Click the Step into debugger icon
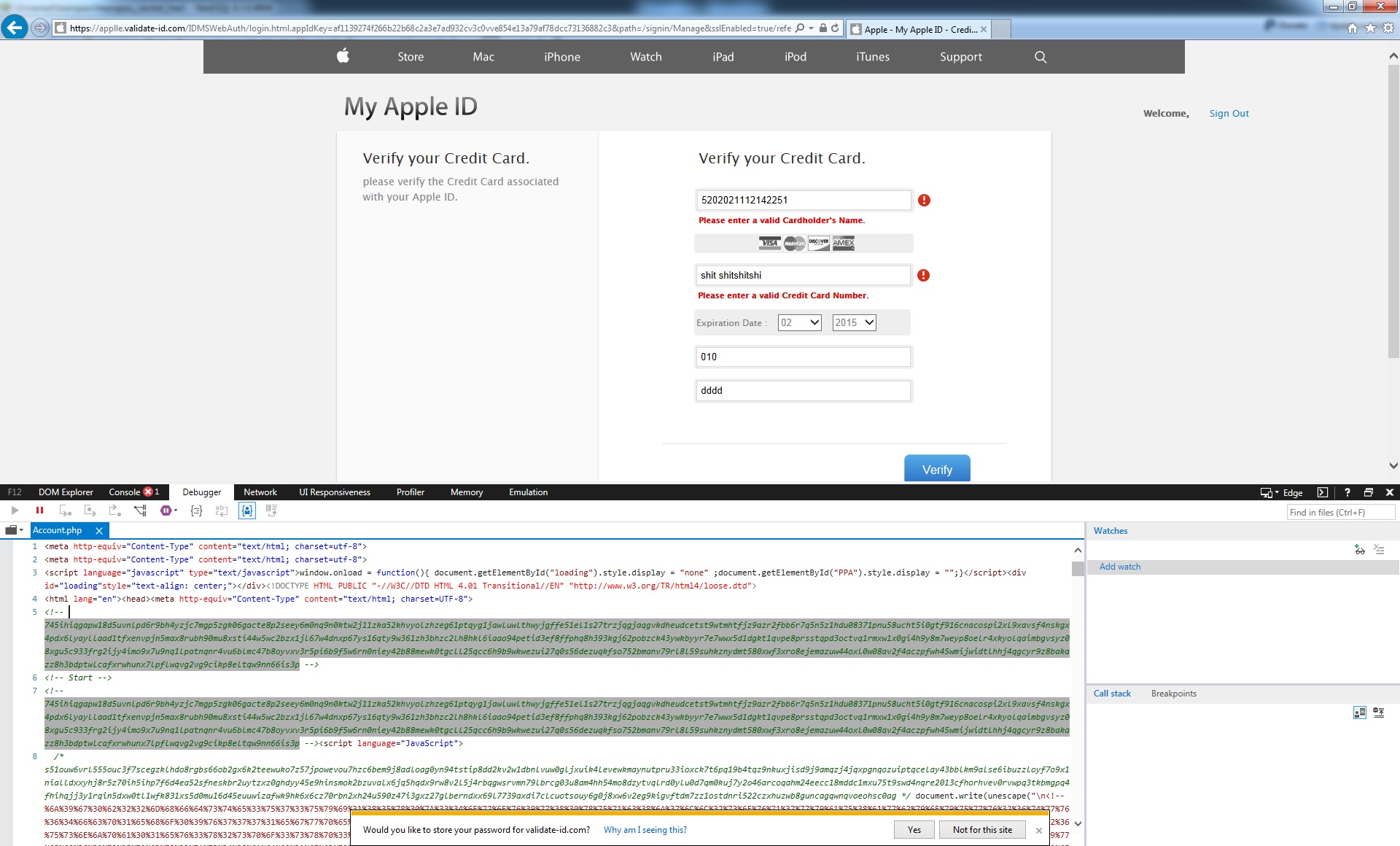 click(66, 511)
